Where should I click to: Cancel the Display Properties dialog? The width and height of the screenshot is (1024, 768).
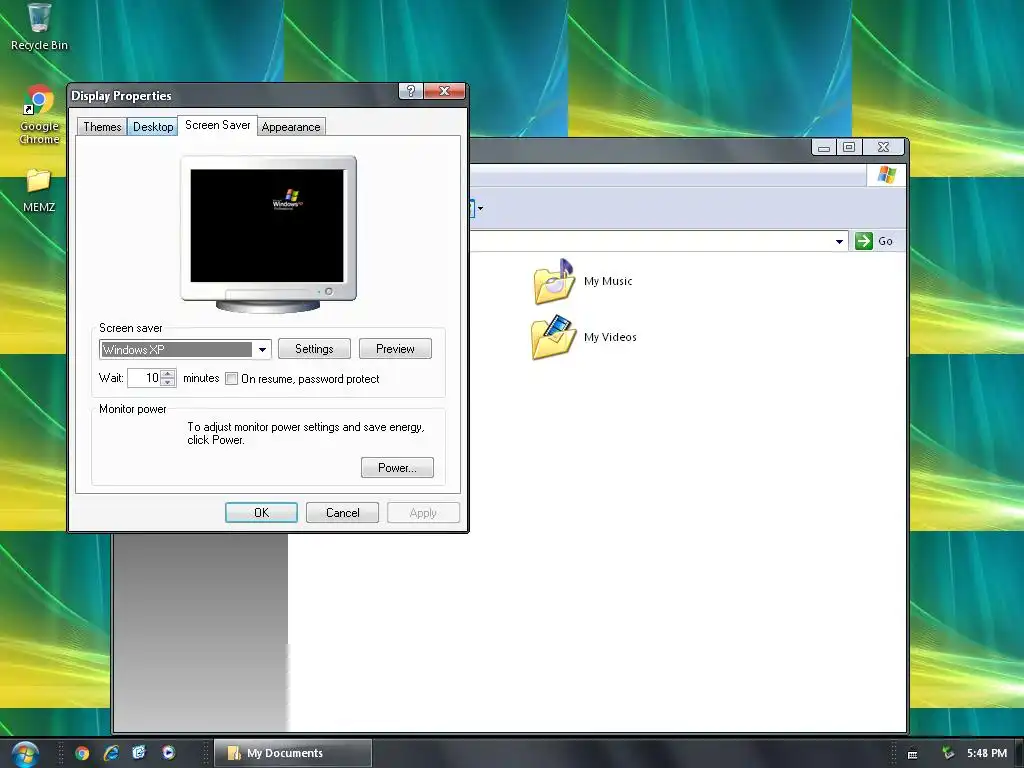pos(342,513)
